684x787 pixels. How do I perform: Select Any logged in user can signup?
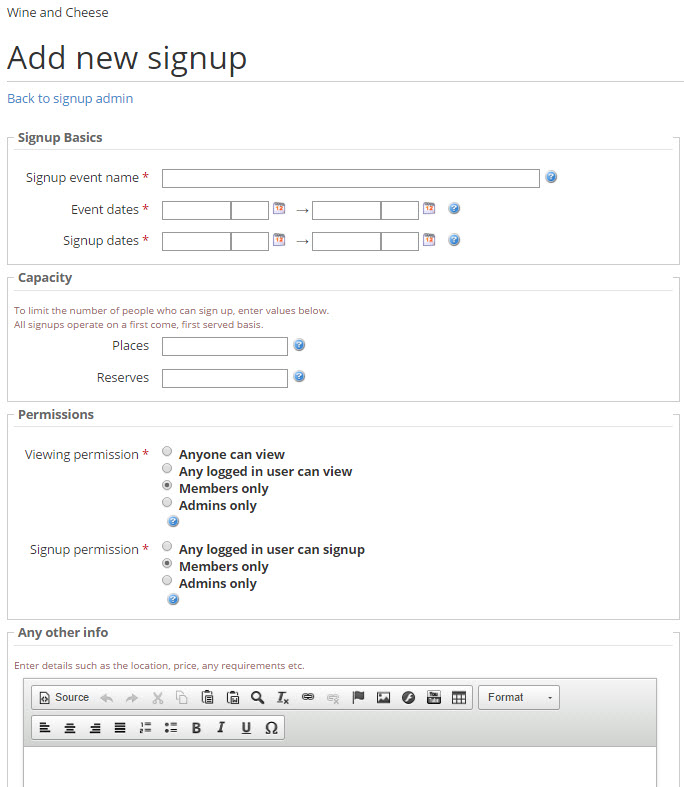coord(167,546)
